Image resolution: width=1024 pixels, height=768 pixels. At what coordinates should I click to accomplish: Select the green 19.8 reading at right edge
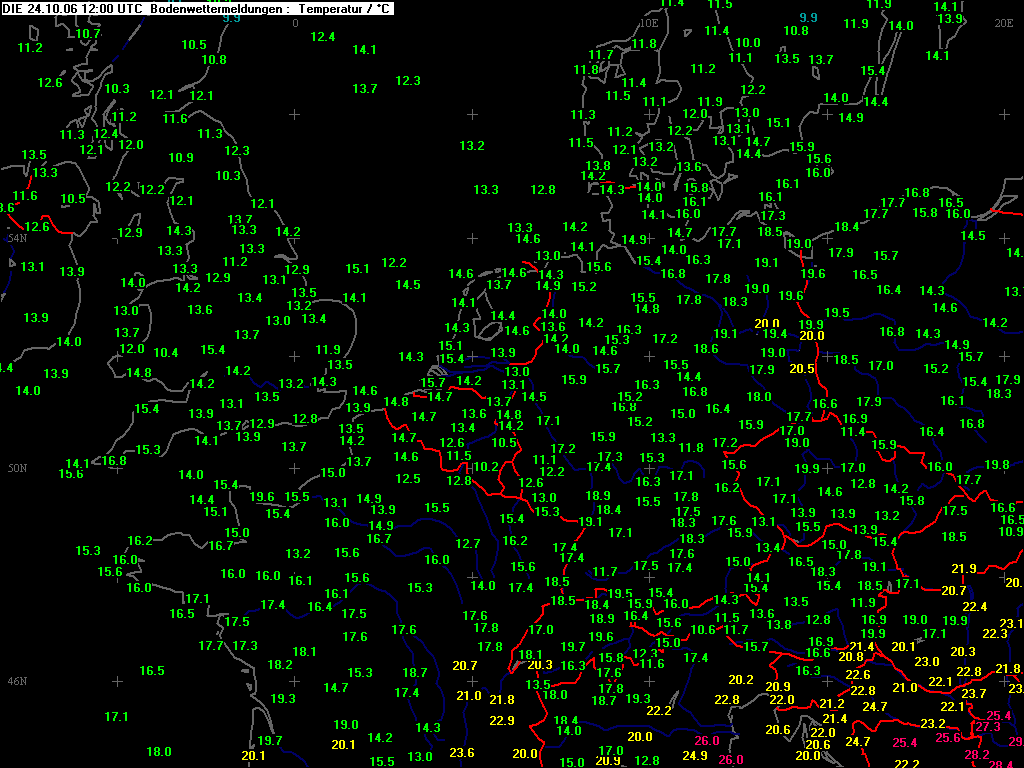tap(997, 464)
